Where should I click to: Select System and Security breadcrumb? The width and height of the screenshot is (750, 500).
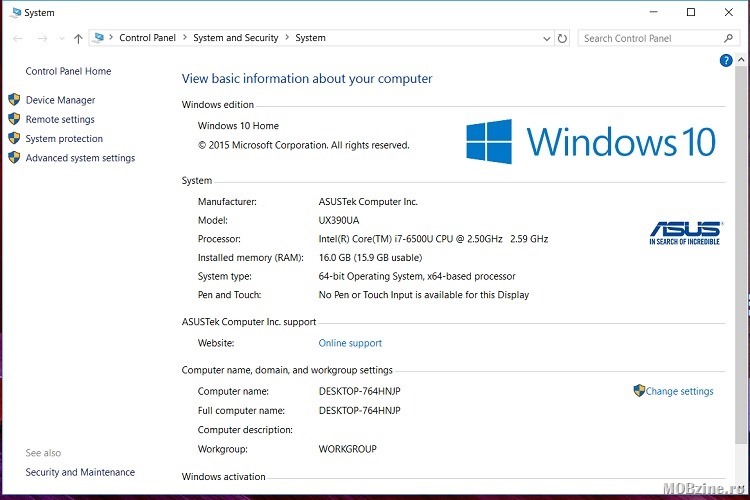(x=235, y=38)
